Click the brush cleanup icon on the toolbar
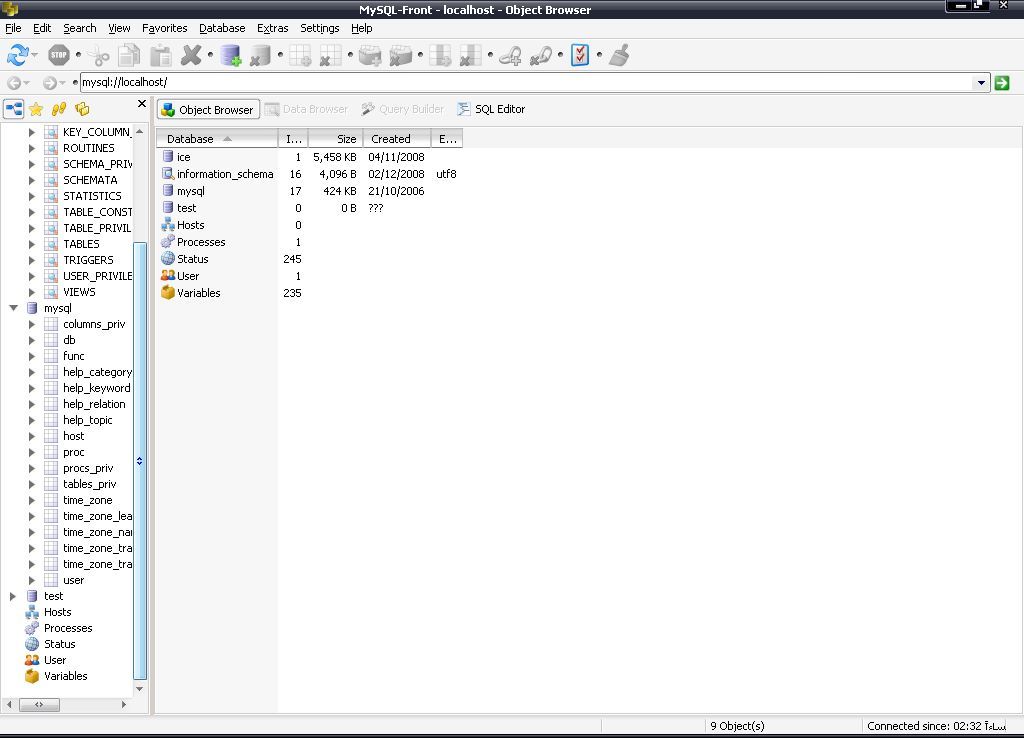1024x738 pixels. 618,55
